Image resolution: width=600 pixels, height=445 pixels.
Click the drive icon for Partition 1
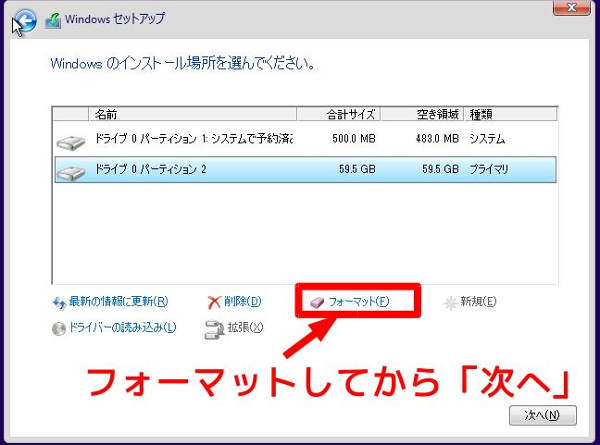point(72,141)
